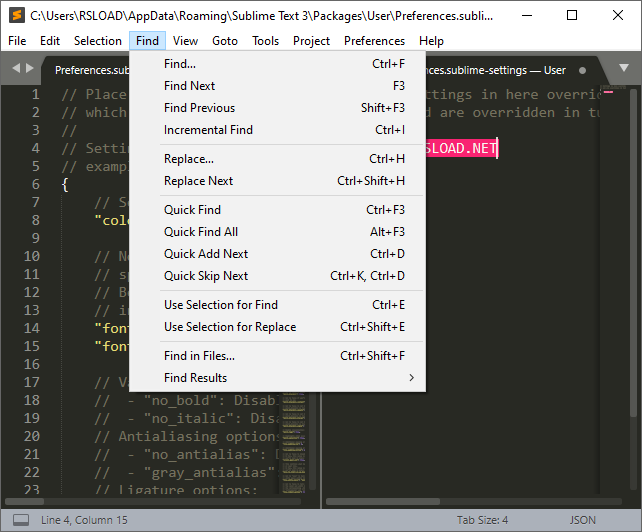Maximize the Sublime Text window
Image resolution: width=642 pixels, height=532 pixels.
(572, 16)
